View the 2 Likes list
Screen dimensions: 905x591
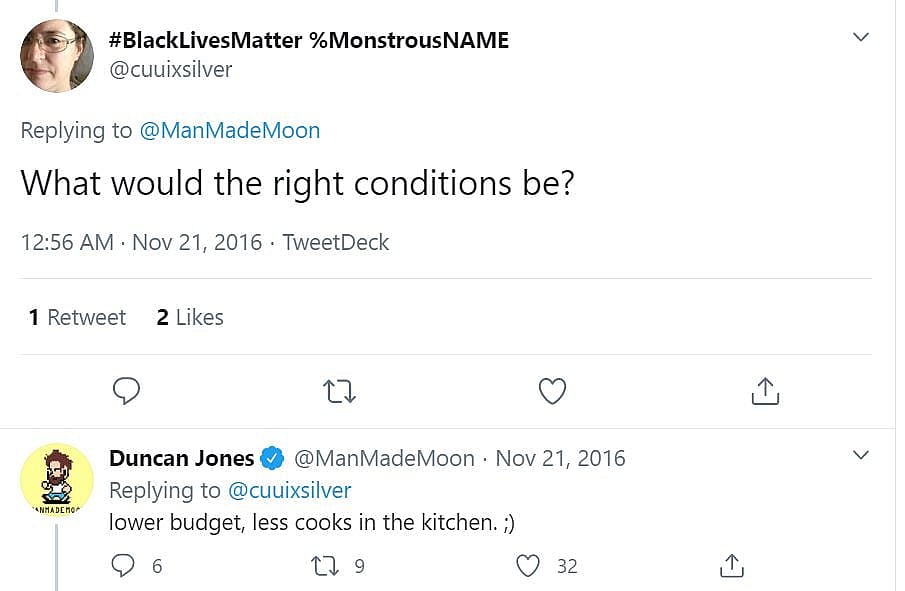[x=190, y=317]
